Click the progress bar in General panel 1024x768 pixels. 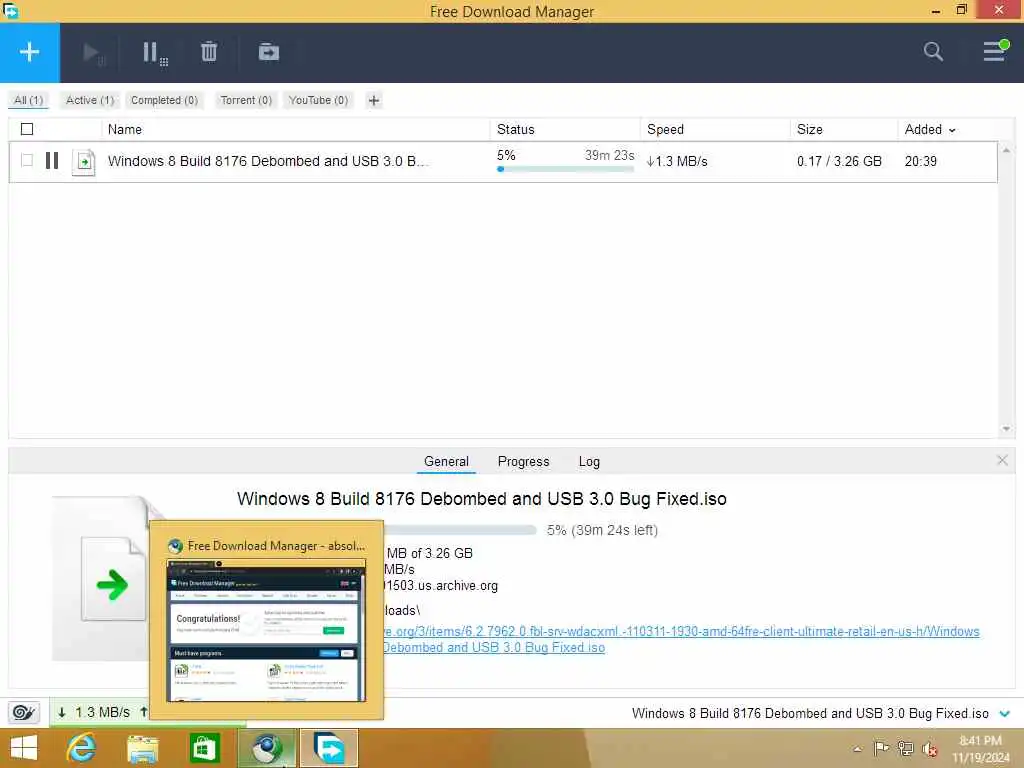(x=460, y=530)
